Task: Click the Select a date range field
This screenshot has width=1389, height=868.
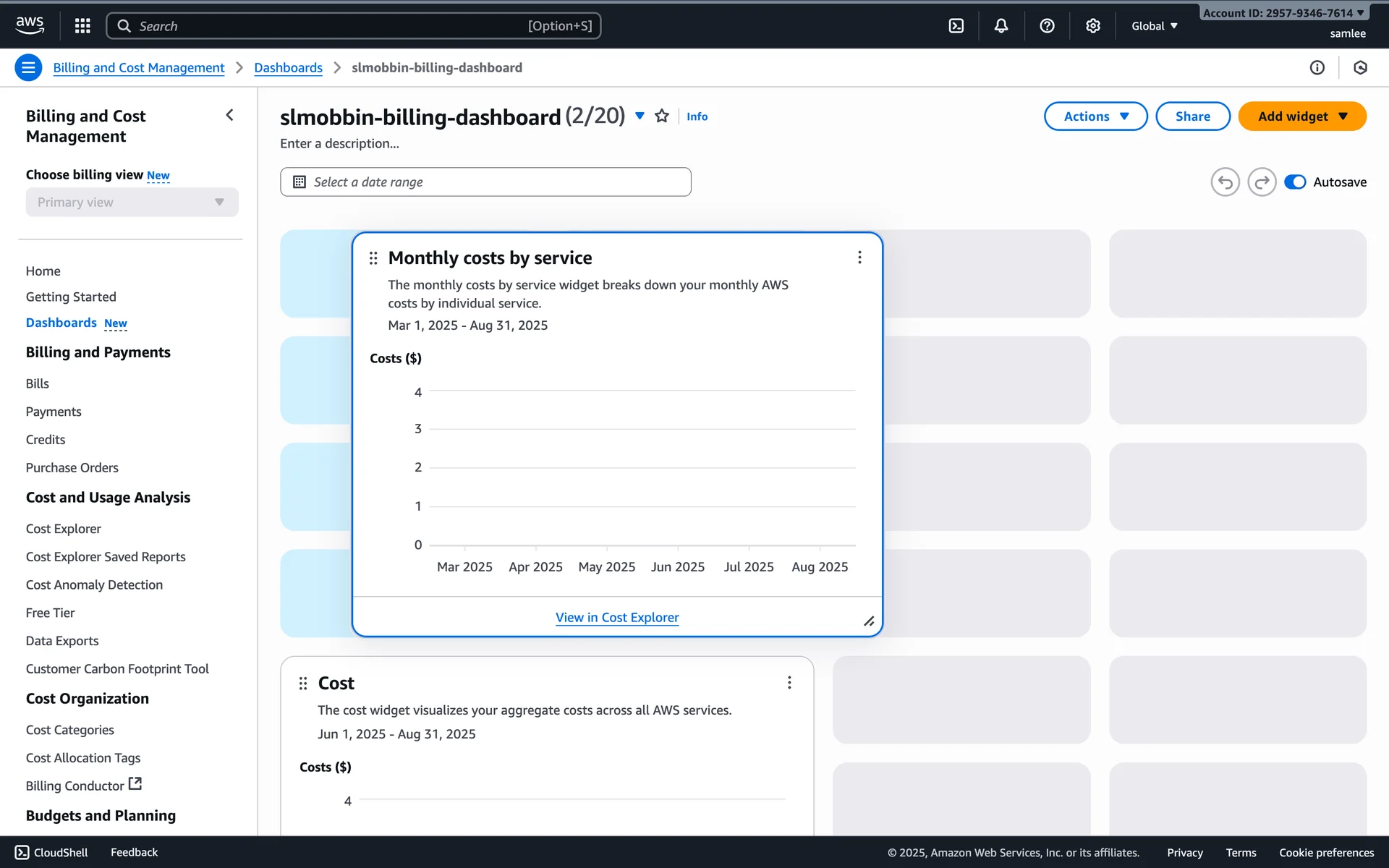Action: pos(485,182)
